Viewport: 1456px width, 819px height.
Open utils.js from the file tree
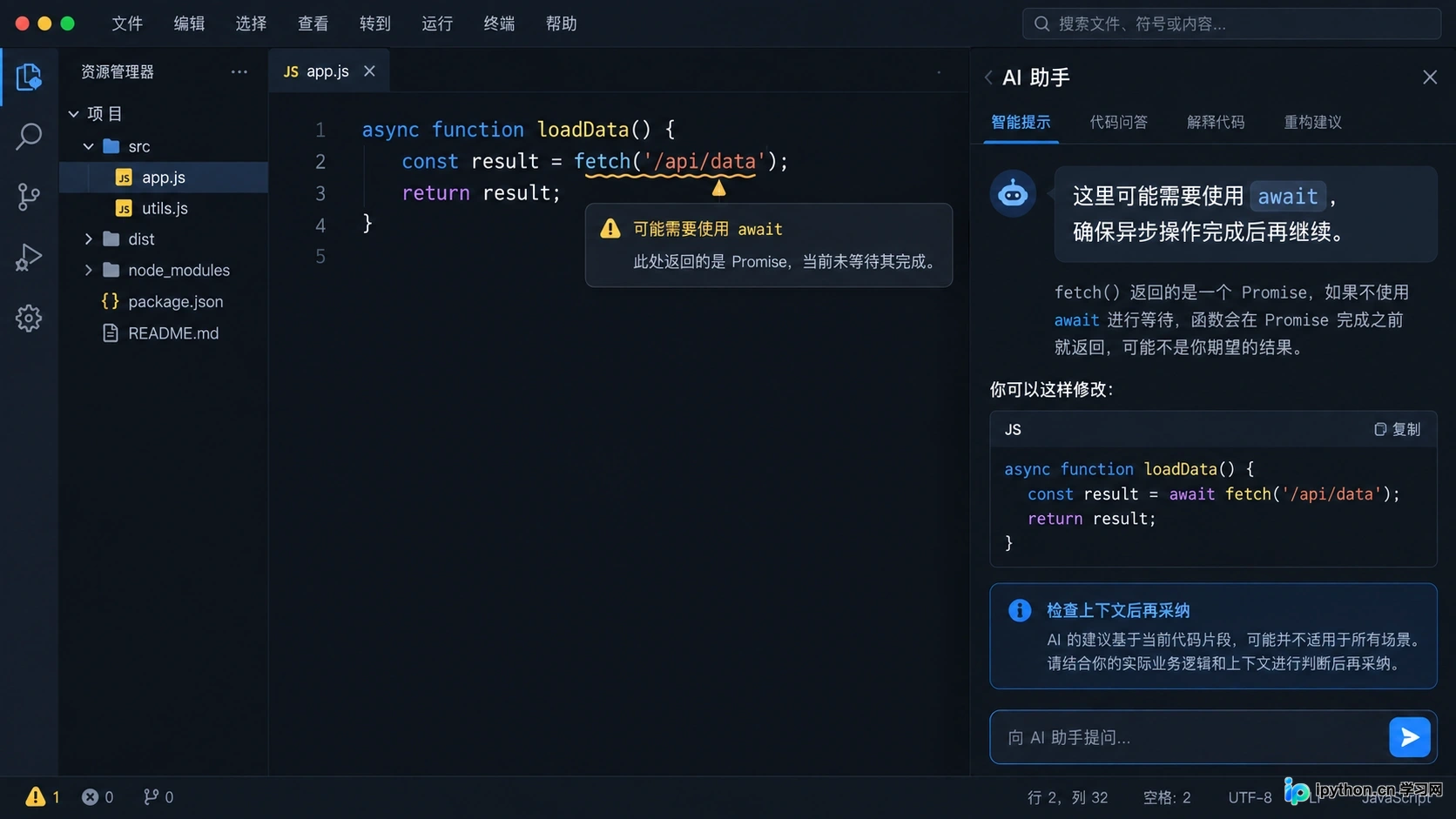[x=164, y=209]
